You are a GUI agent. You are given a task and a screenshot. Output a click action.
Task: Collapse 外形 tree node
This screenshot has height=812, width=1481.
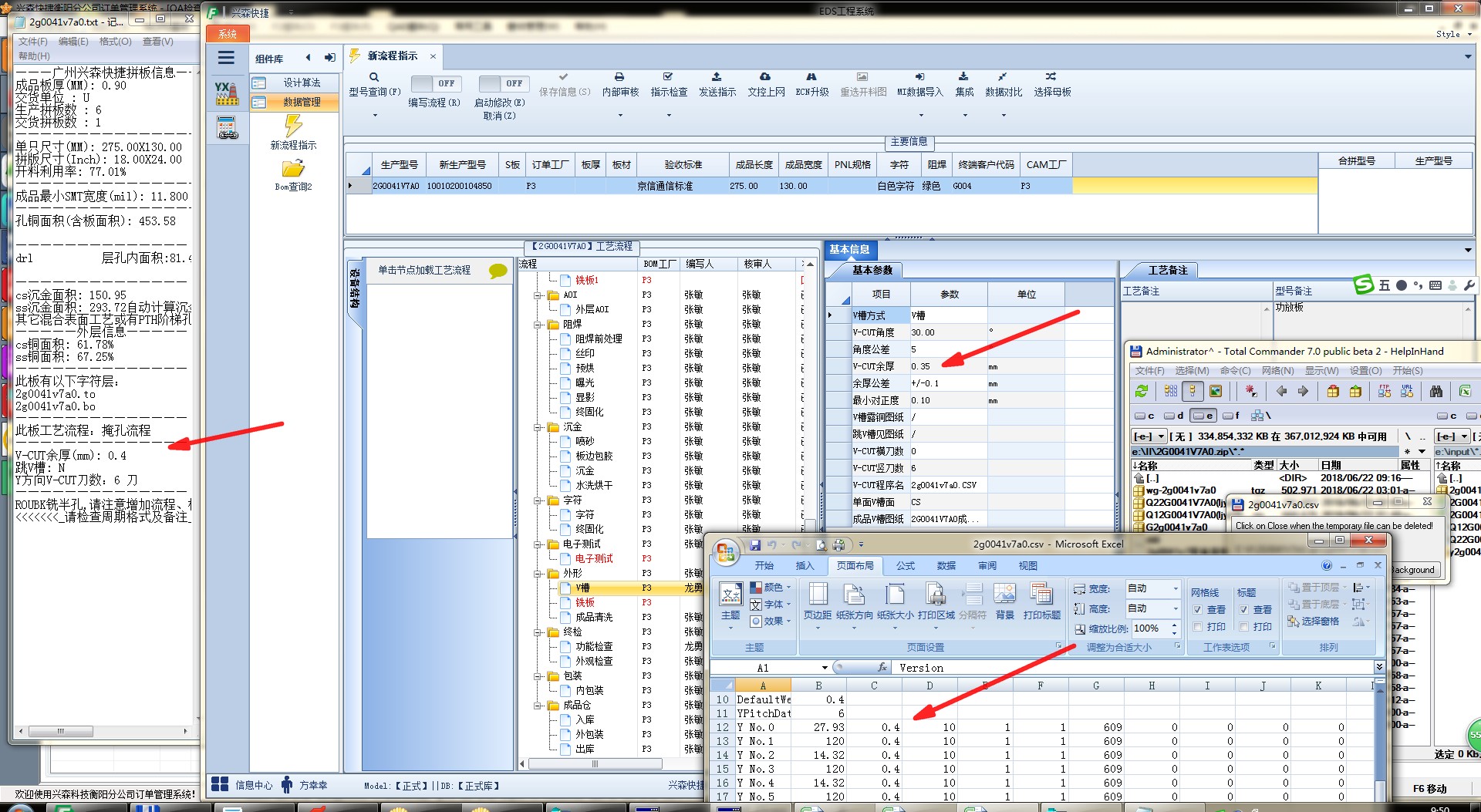(538, 574)
